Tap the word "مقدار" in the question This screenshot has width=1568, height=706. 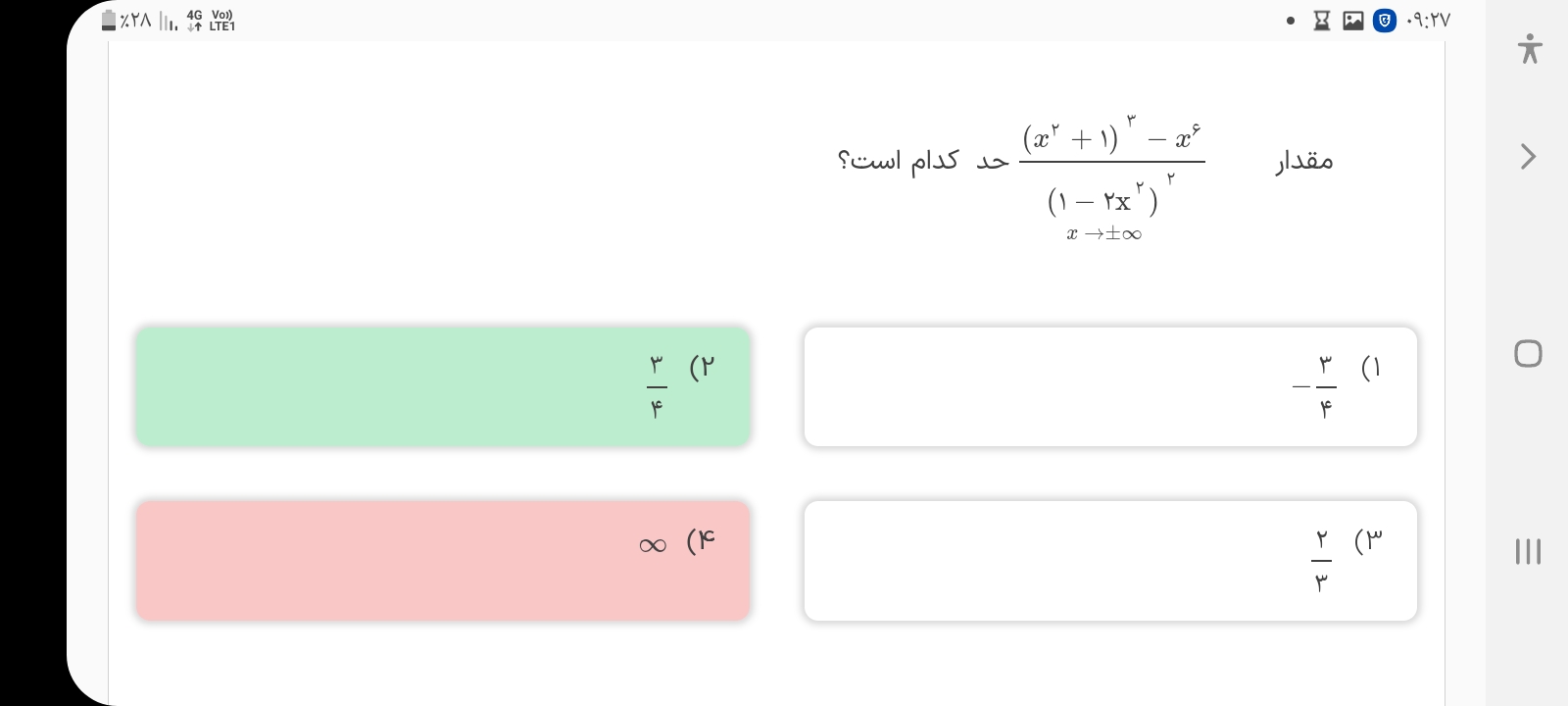point(1304,160)
